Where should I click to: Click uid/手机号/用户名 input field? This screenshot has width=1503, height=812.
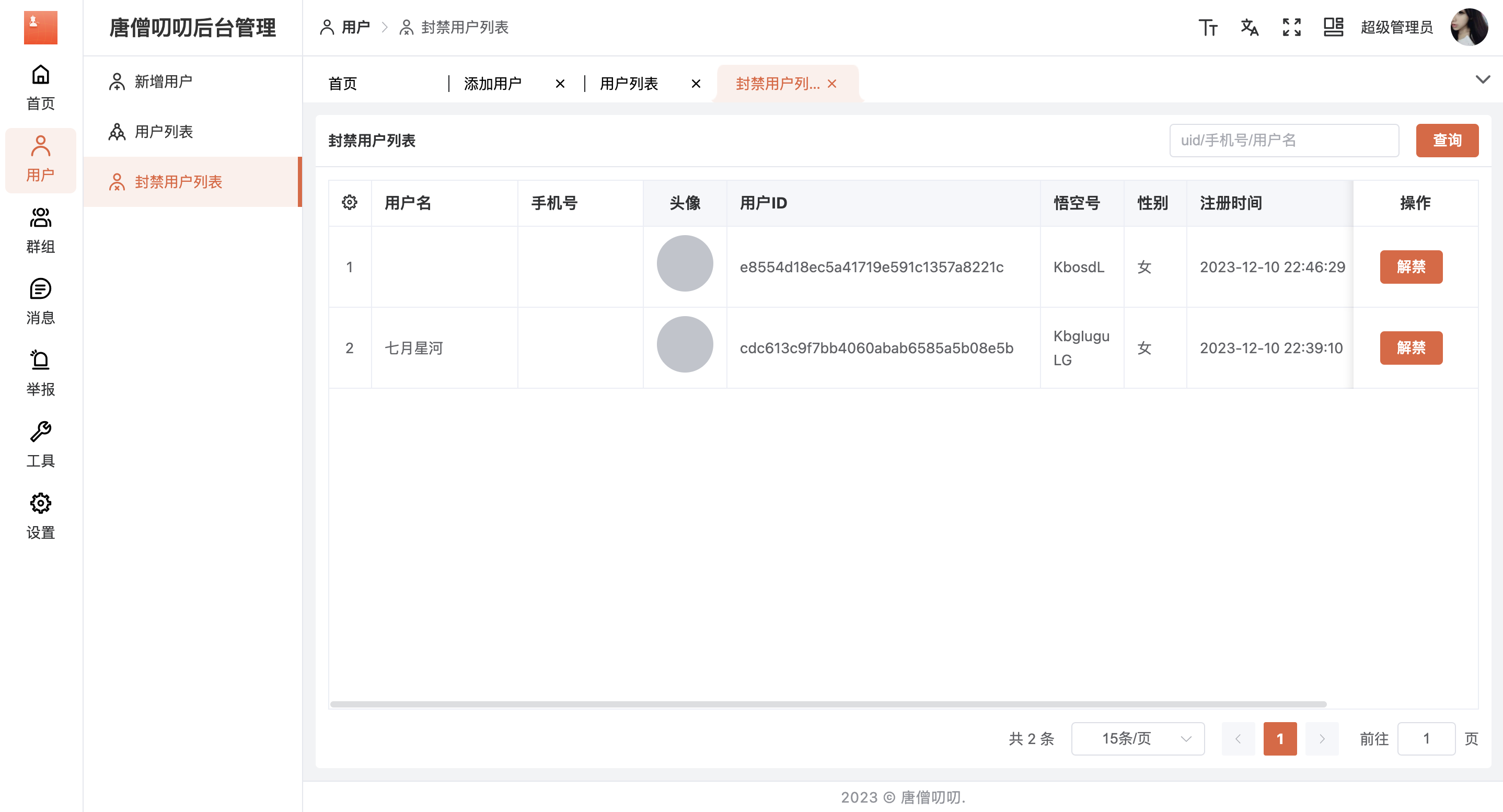pyautogui.click(x=1284, y=141)
